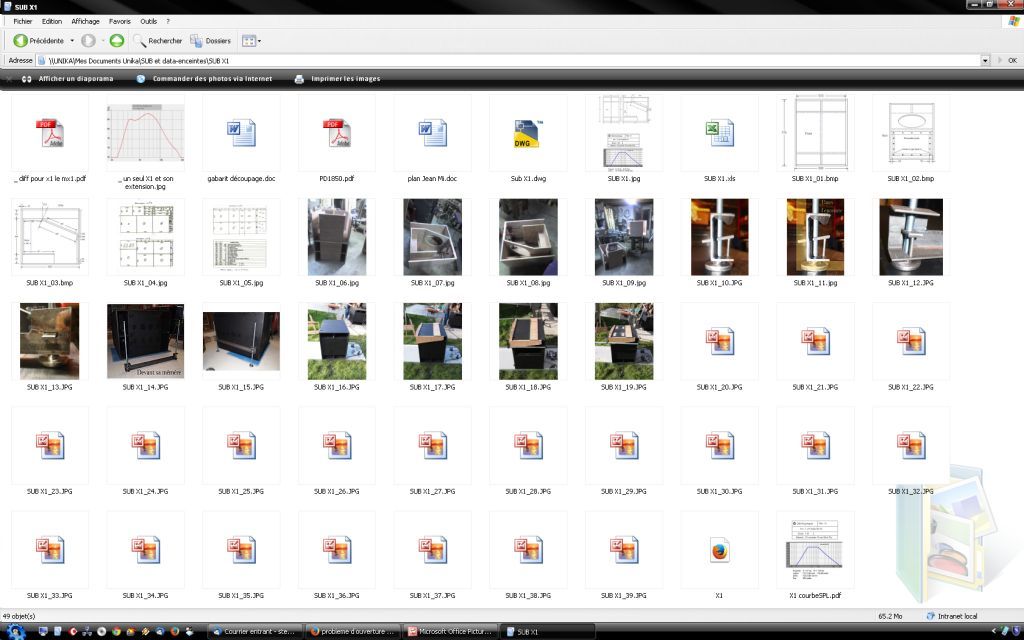
Task: Open the Rechercher search tool
Action: pyautogui.click(x=157, y=40)
